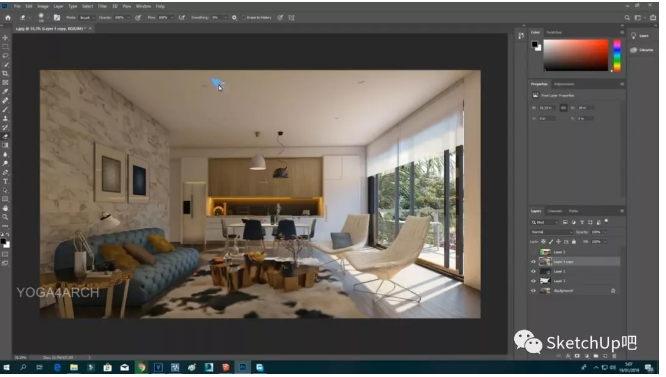Viewport: 666px width, 377px height.
Task: Toggle the Erase to History checkbox
Action: [x=244, y=17]
